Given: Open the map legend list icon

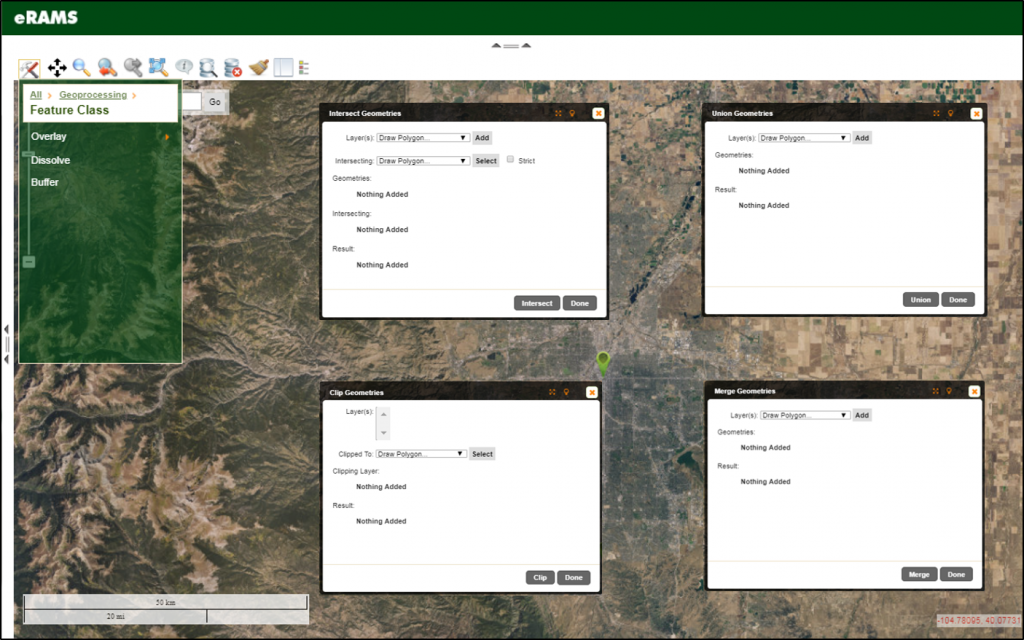Looking at the screenshot, I should 304,68.
